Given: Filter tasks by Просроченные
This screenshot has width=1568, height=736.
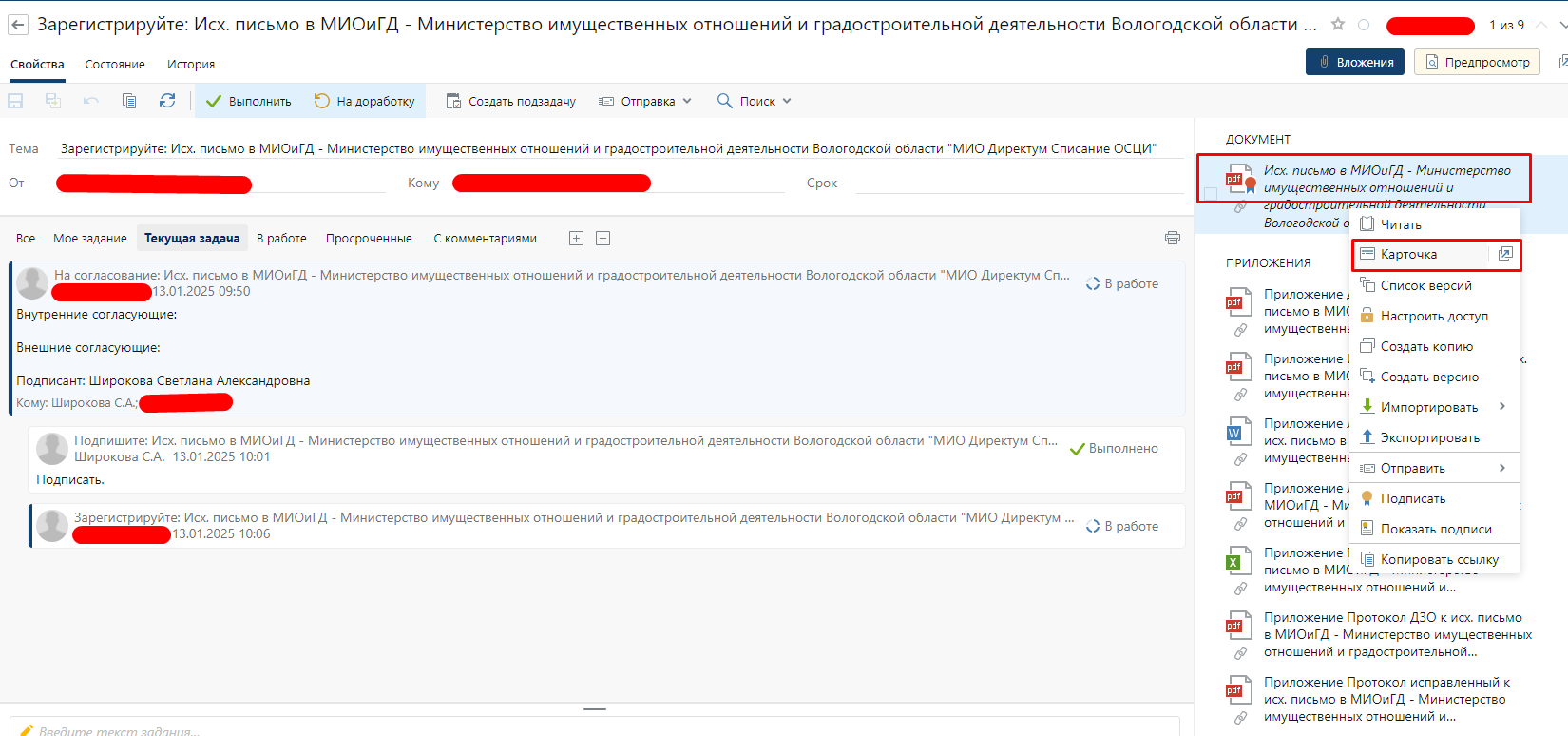Looking at the screenshot, I should [369, 238].
